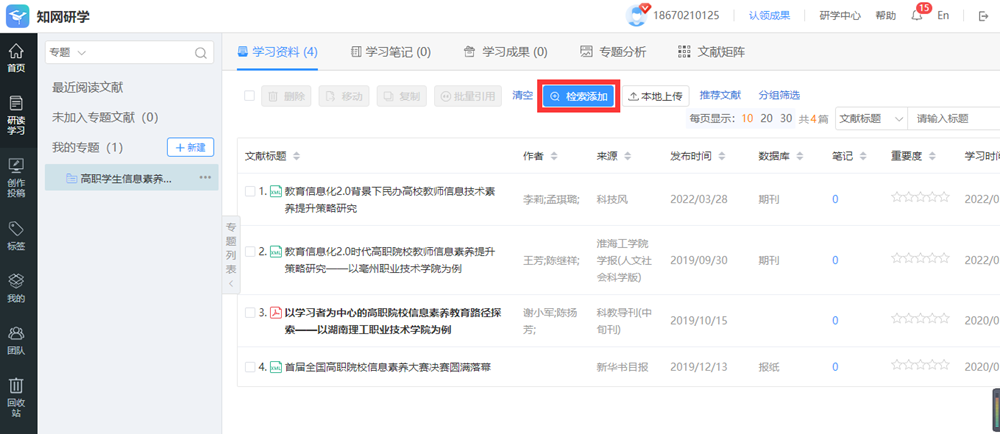Sort by 数据库 column arrows

click(800, 156)
